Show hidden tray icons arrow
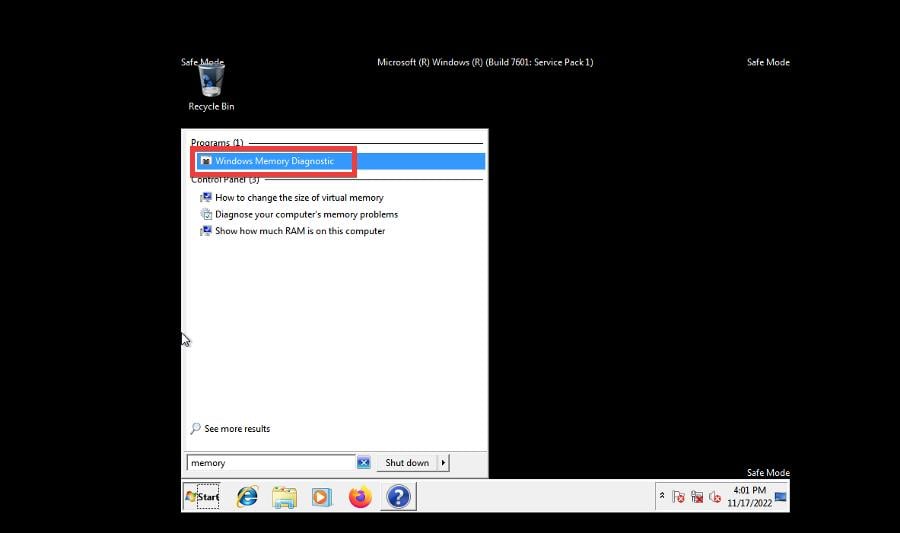Screen dimensions: 900x533 [662, 495]
